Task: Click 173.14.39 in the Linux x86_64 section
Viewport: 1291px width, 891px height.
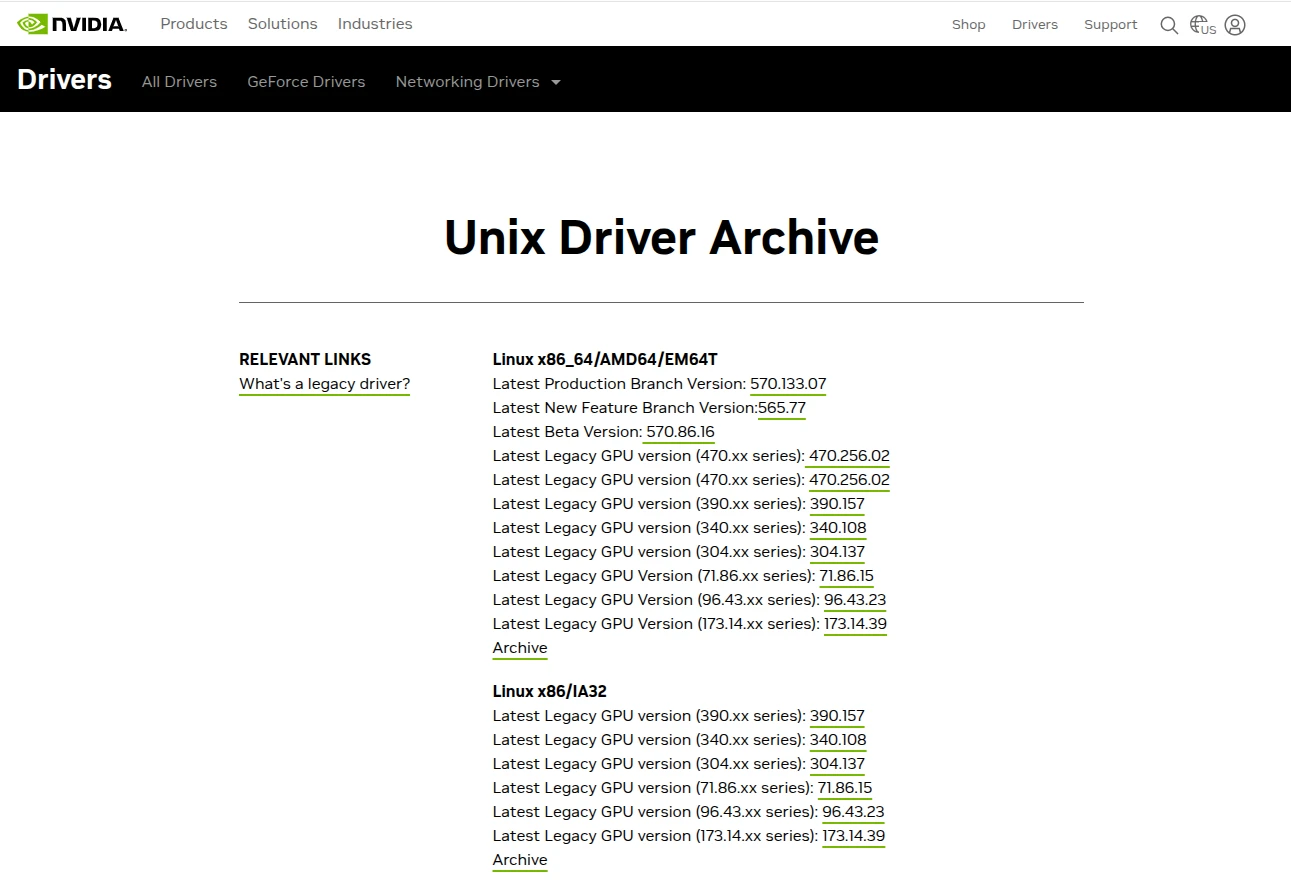Action: pos(855,624)
